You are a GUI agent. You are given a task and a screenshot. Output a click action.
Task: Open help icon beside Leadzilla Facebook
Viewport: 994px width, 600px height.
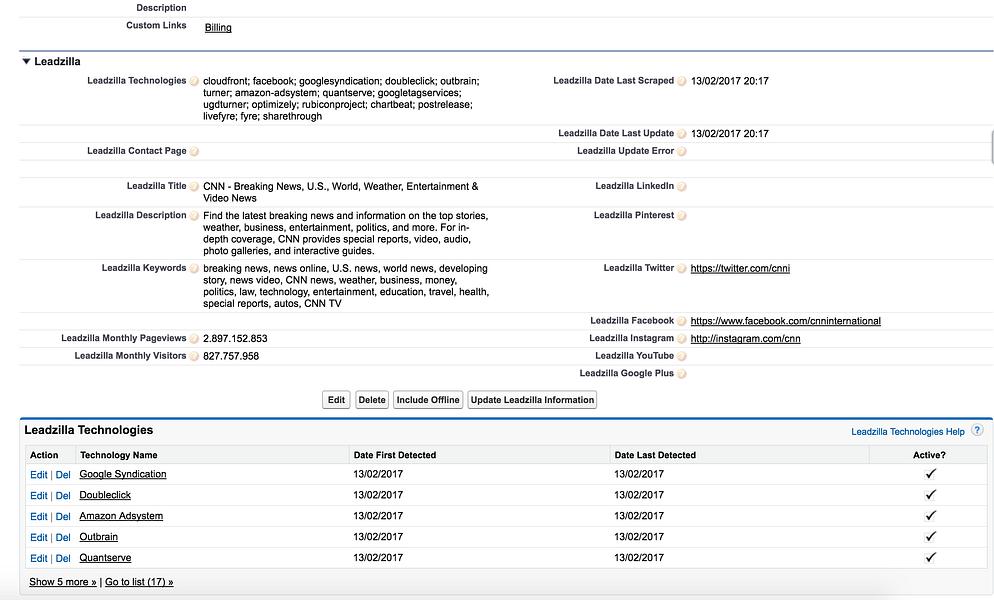(681, 321)
